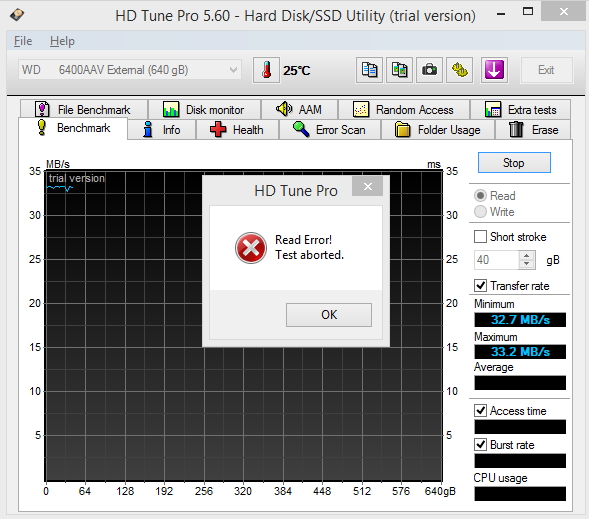Viewport: 589px width, 519px height.
Task: Open the Random Access tab
Action: pos(404,110)
